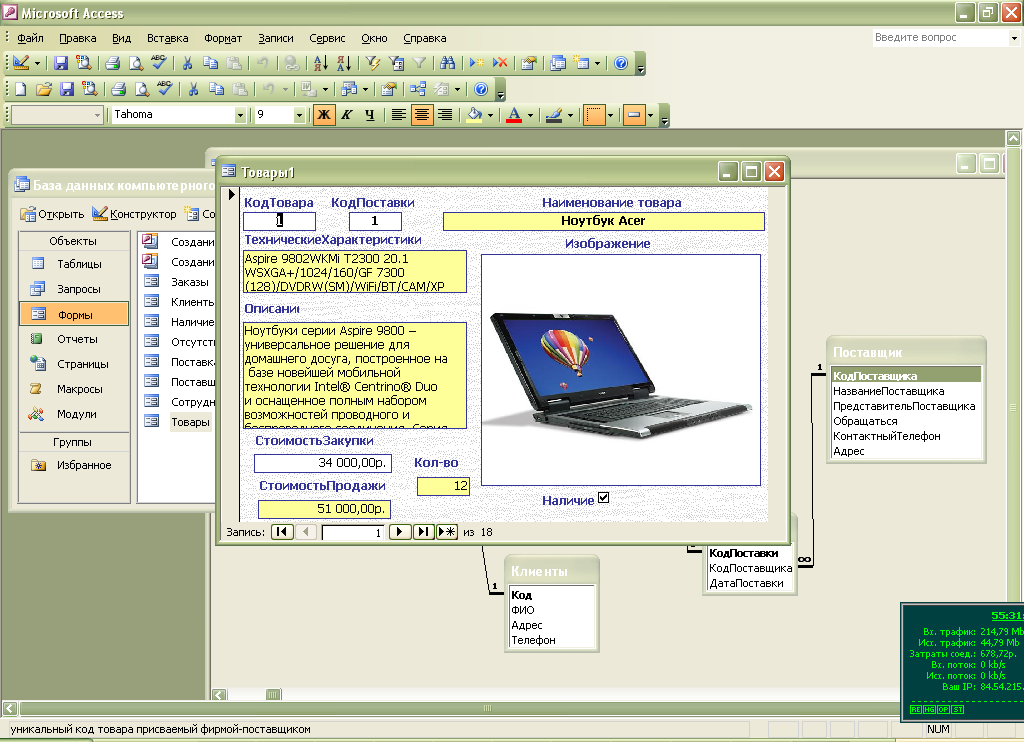Open the font size 9 dropdown

tap(299, 115)
